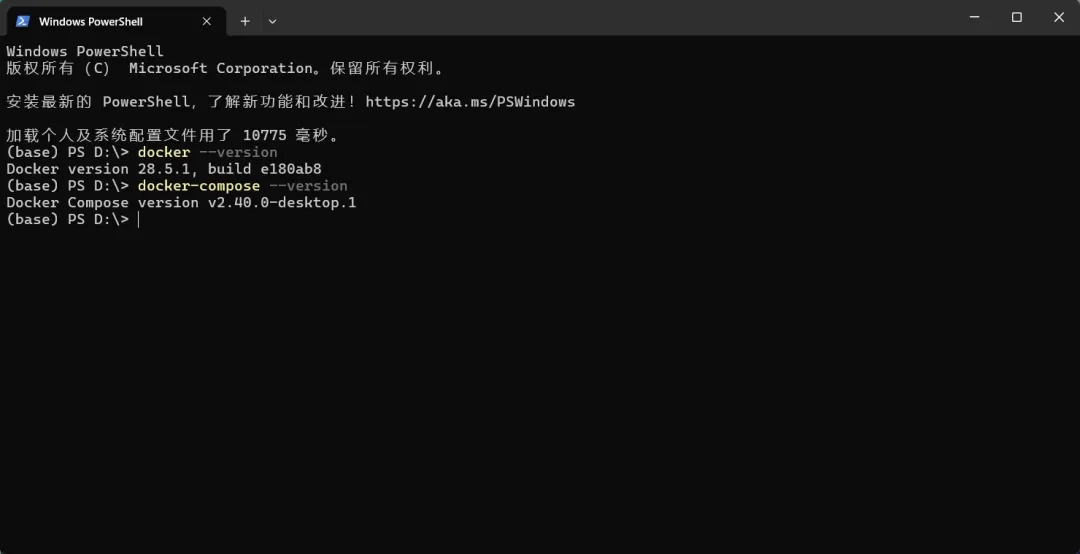
Task: Minimize the terminal window
Action: point(974,17)
